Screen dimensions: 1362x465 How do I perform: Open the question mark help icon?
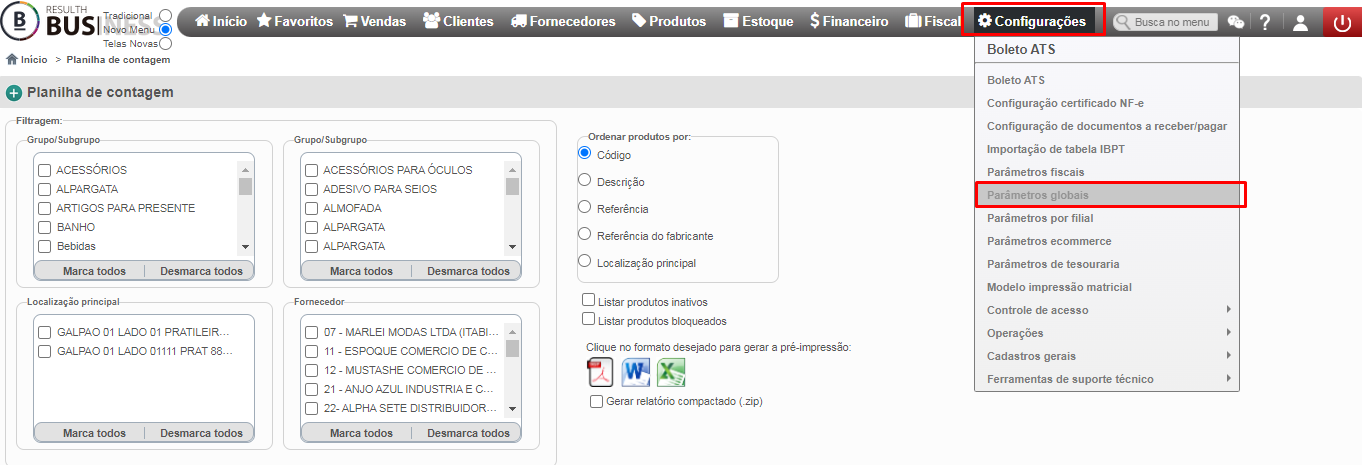(x=1265, y=22)
